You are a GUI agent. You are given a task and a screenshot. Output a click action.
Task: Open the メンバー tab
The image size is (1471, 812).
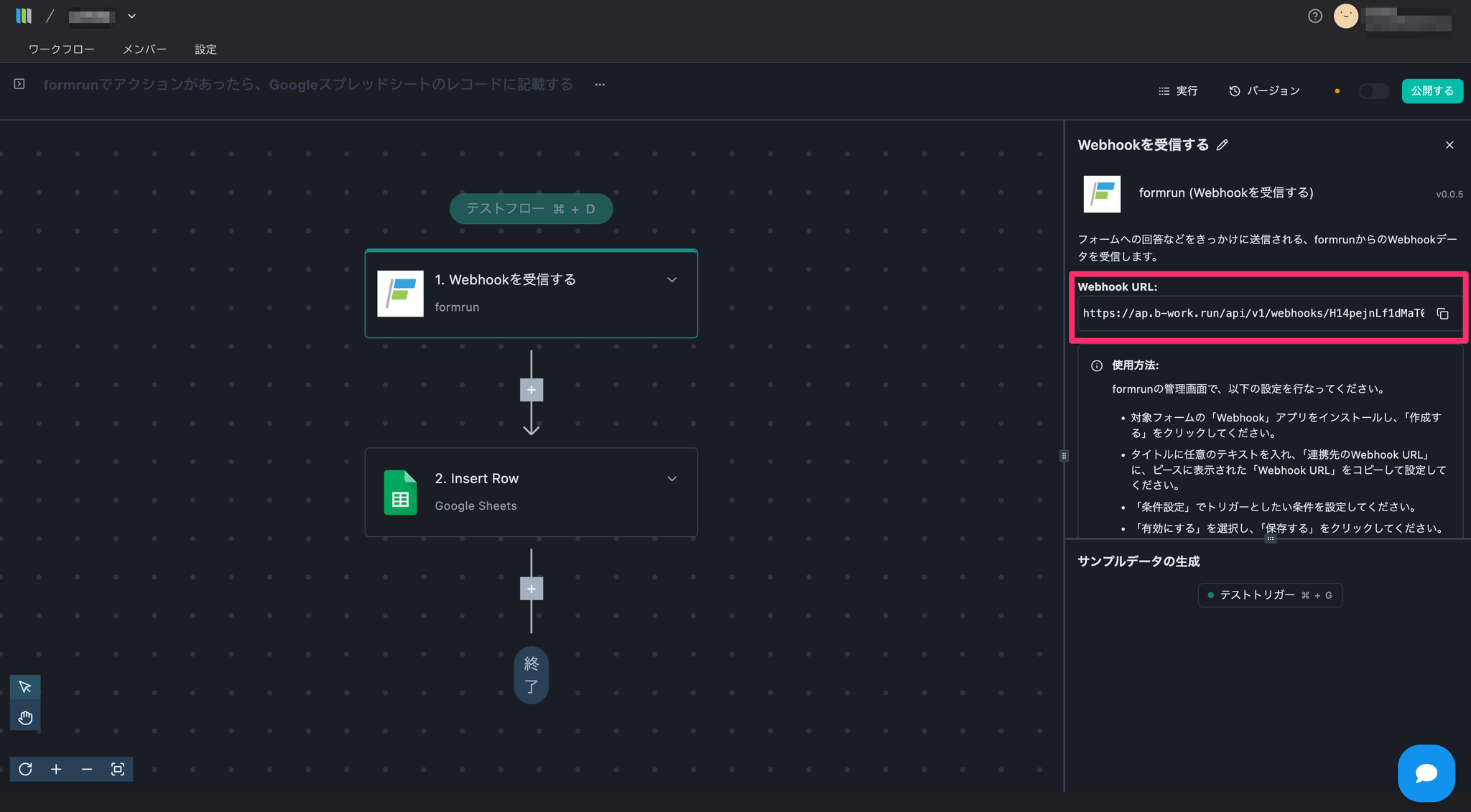tap(144, 50)
